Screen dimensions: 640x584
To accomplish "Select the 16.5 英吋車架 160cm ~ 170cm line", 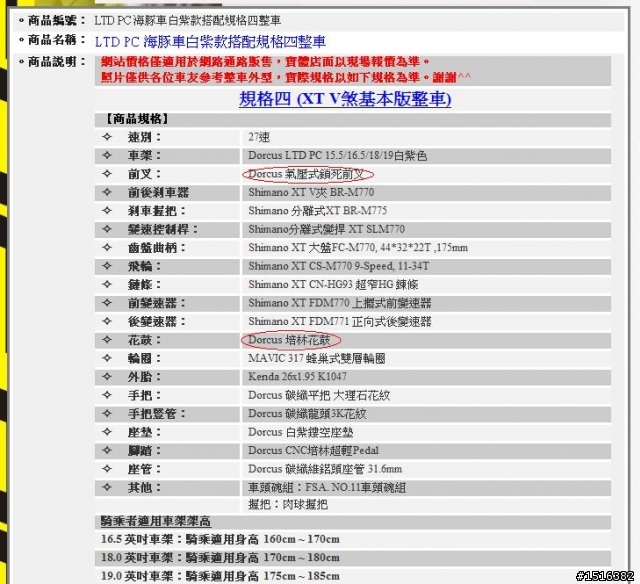I will [220, 539].
